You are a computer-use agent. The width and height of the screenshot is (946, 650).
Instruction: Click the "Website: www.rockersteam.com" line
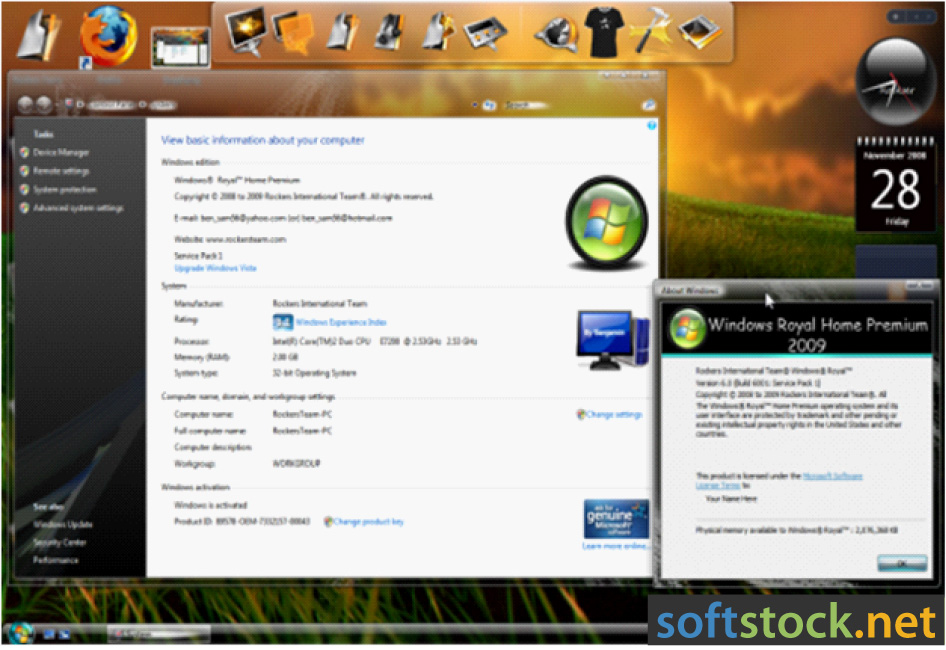click(x=230, y=240)
